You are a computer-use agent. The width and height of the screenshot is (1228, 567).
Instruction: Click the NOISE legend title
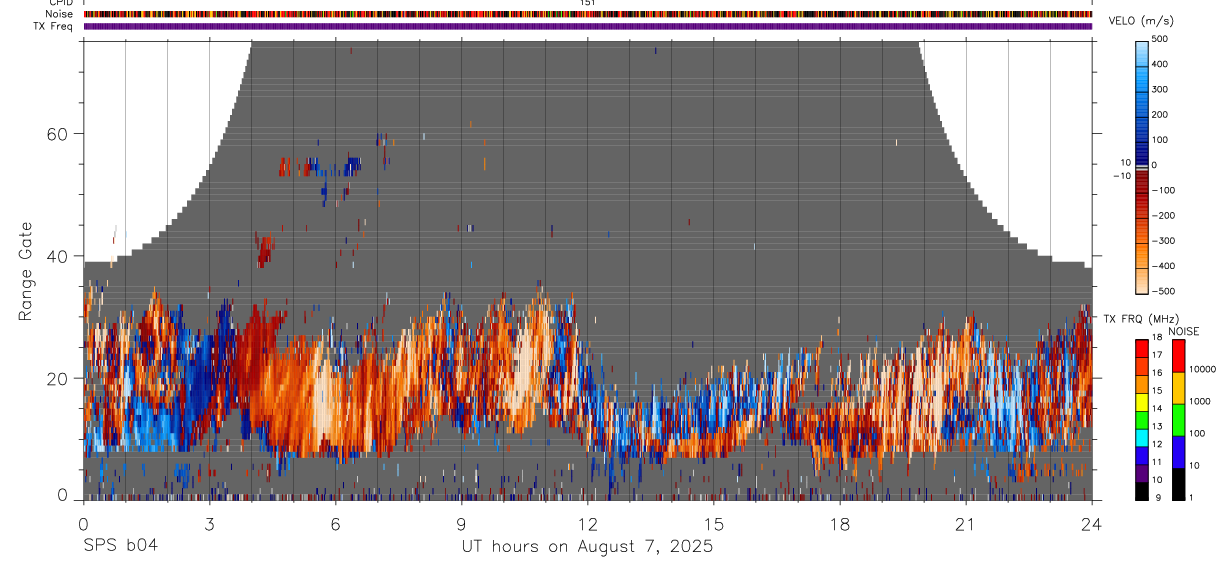[1183, 331]
